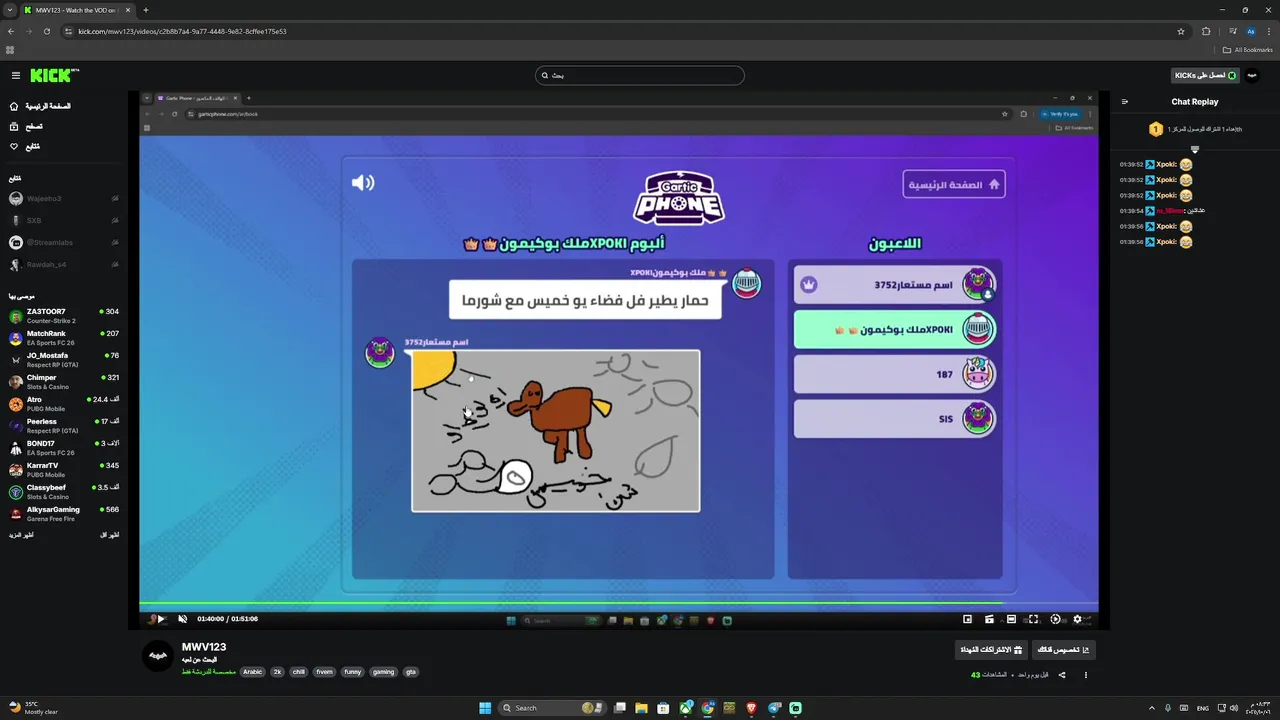Open followed channel Rawdah_s4
1280x720 pixels.
coord(64,264)
